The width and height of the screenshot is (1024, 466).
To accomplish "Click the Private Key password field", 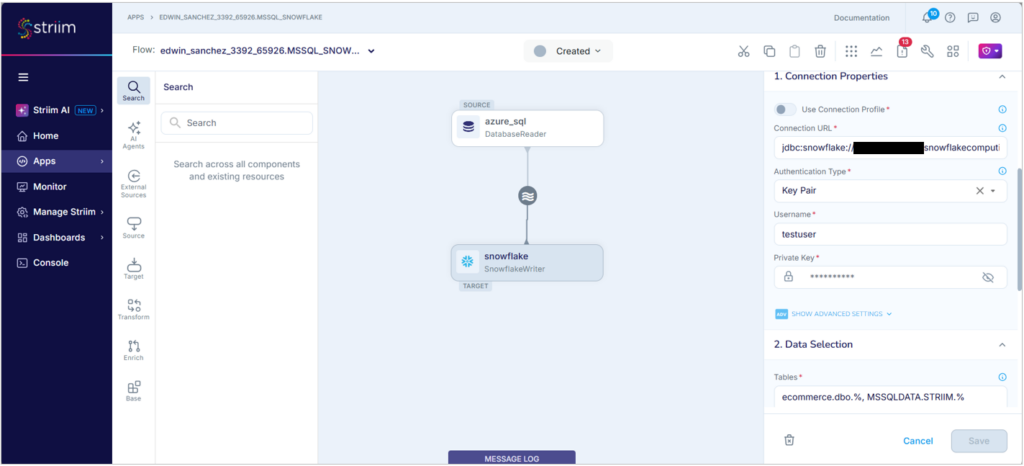I will 890,277.
